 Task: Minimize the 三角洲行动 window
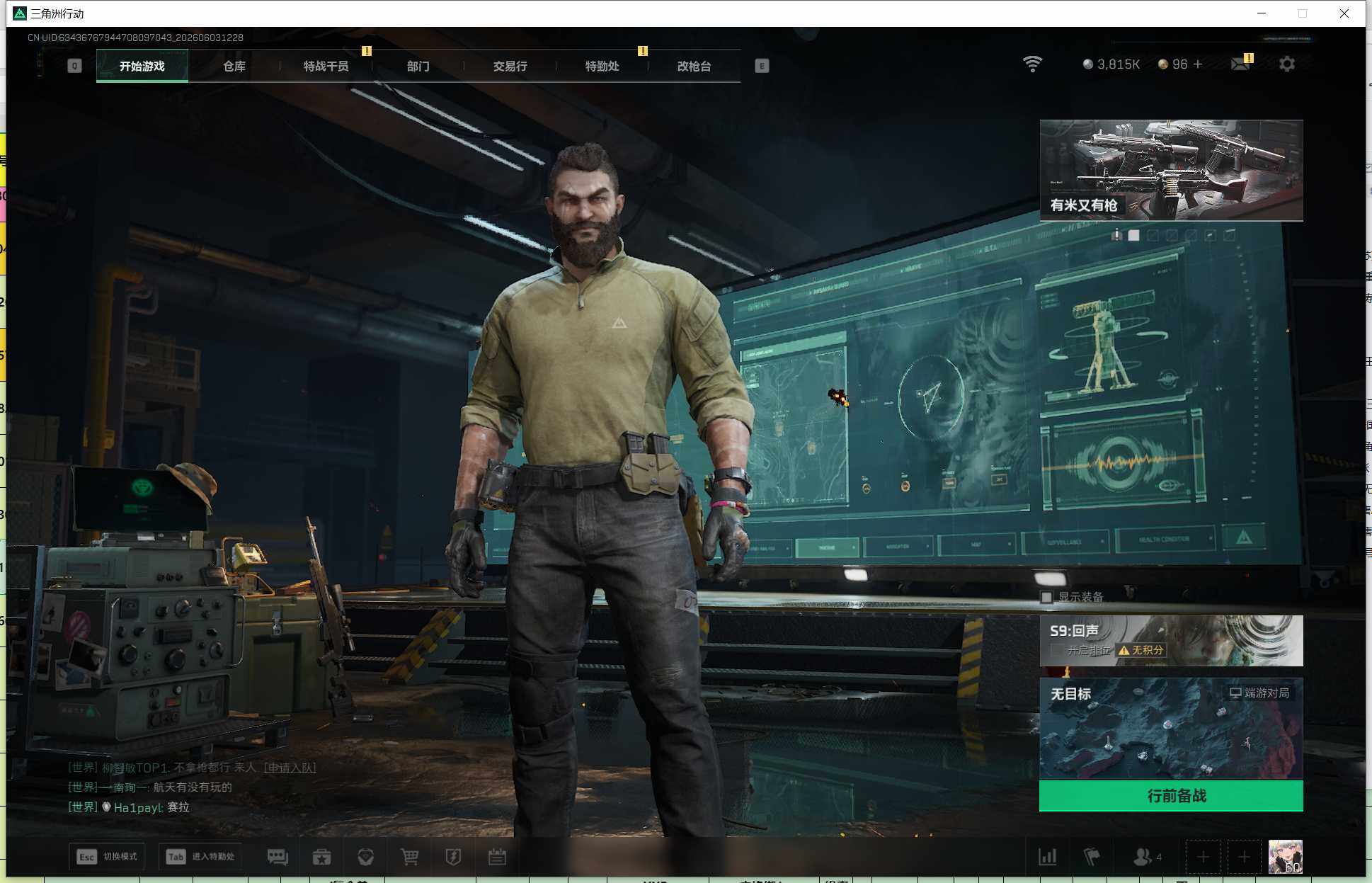click(x=1262, y=13)
